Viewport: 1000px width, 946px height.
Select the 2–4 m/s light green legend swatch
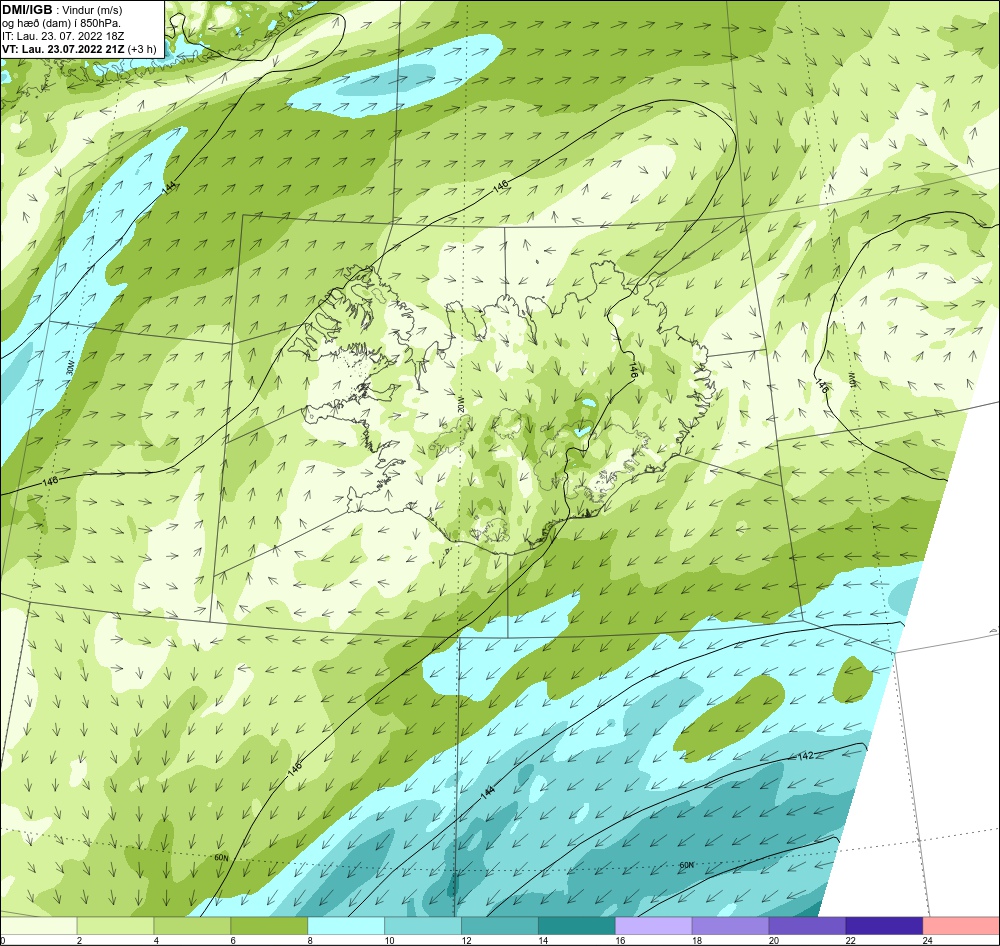click(x=115, y=926)
